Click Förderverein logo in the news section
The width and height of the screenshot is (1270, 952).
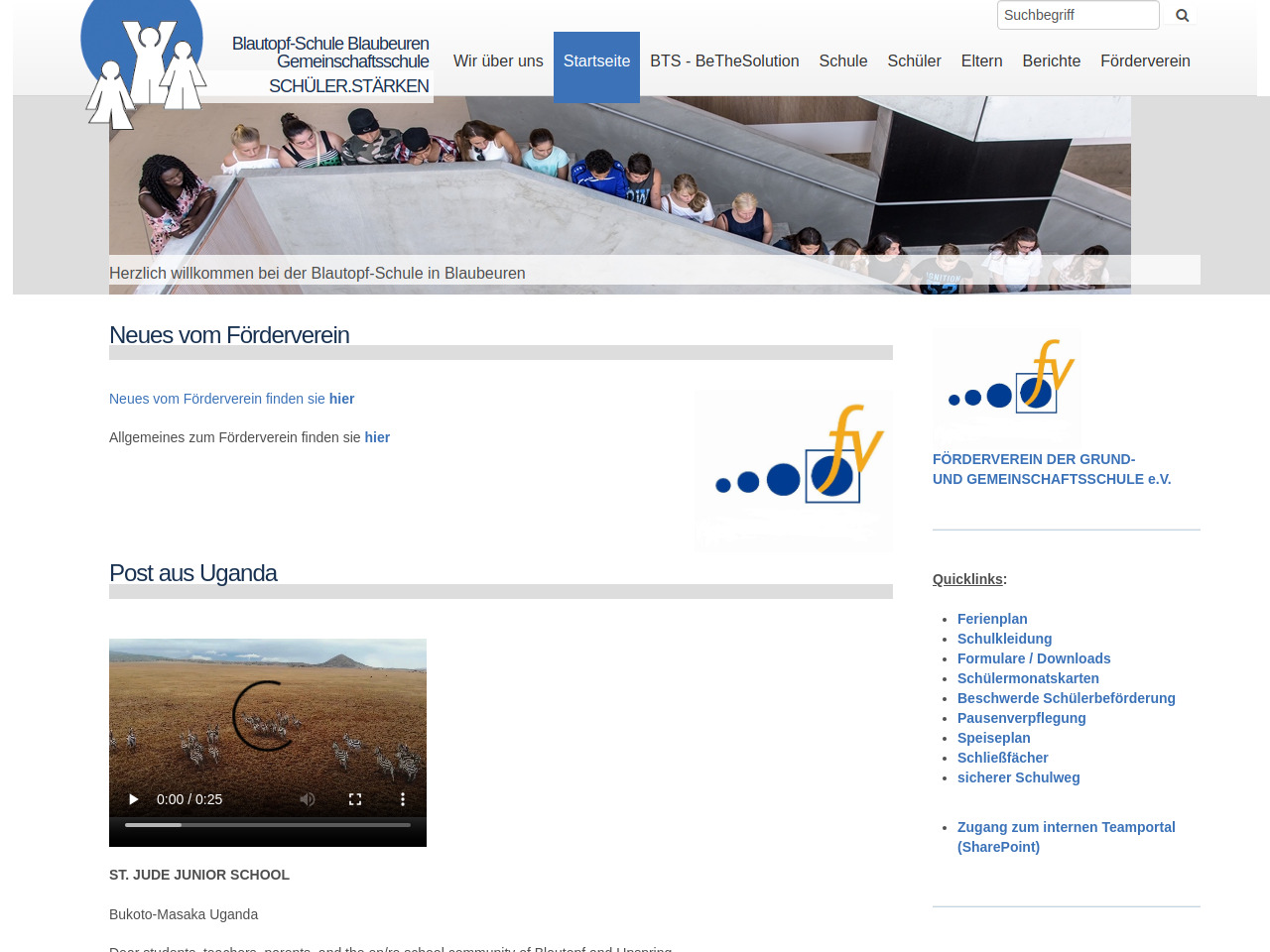[794, 468]
